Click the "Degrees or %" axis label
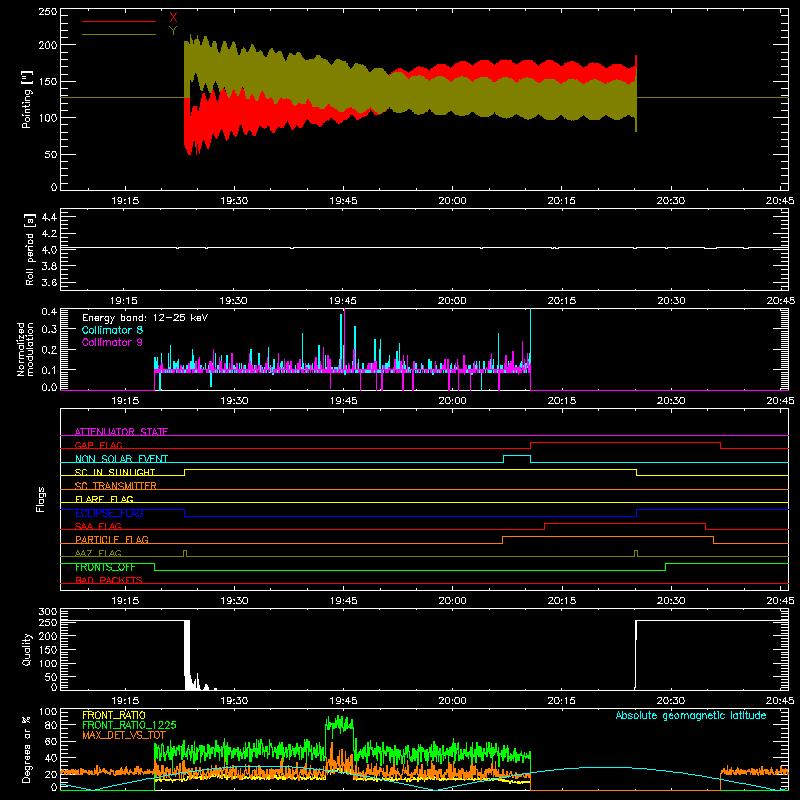This screenshot has width=800, height=800. 27,749
